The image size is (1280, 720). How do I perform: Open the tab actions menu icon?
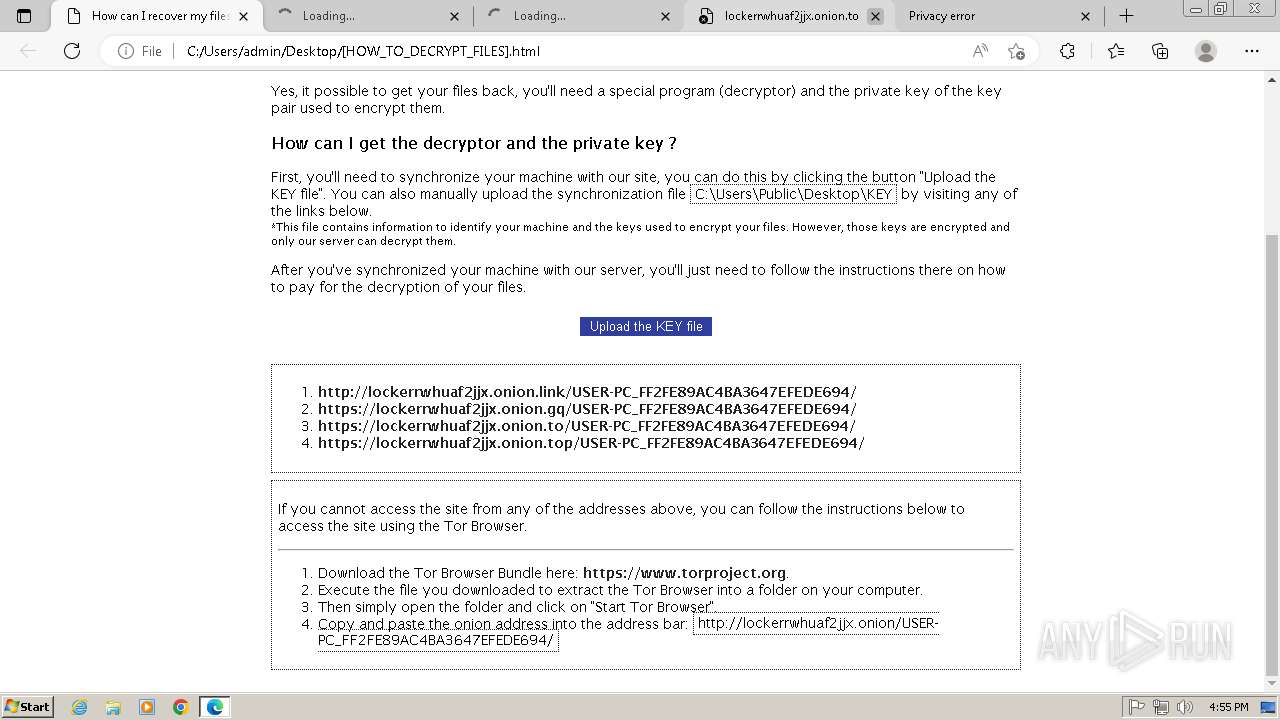point(24,16)
